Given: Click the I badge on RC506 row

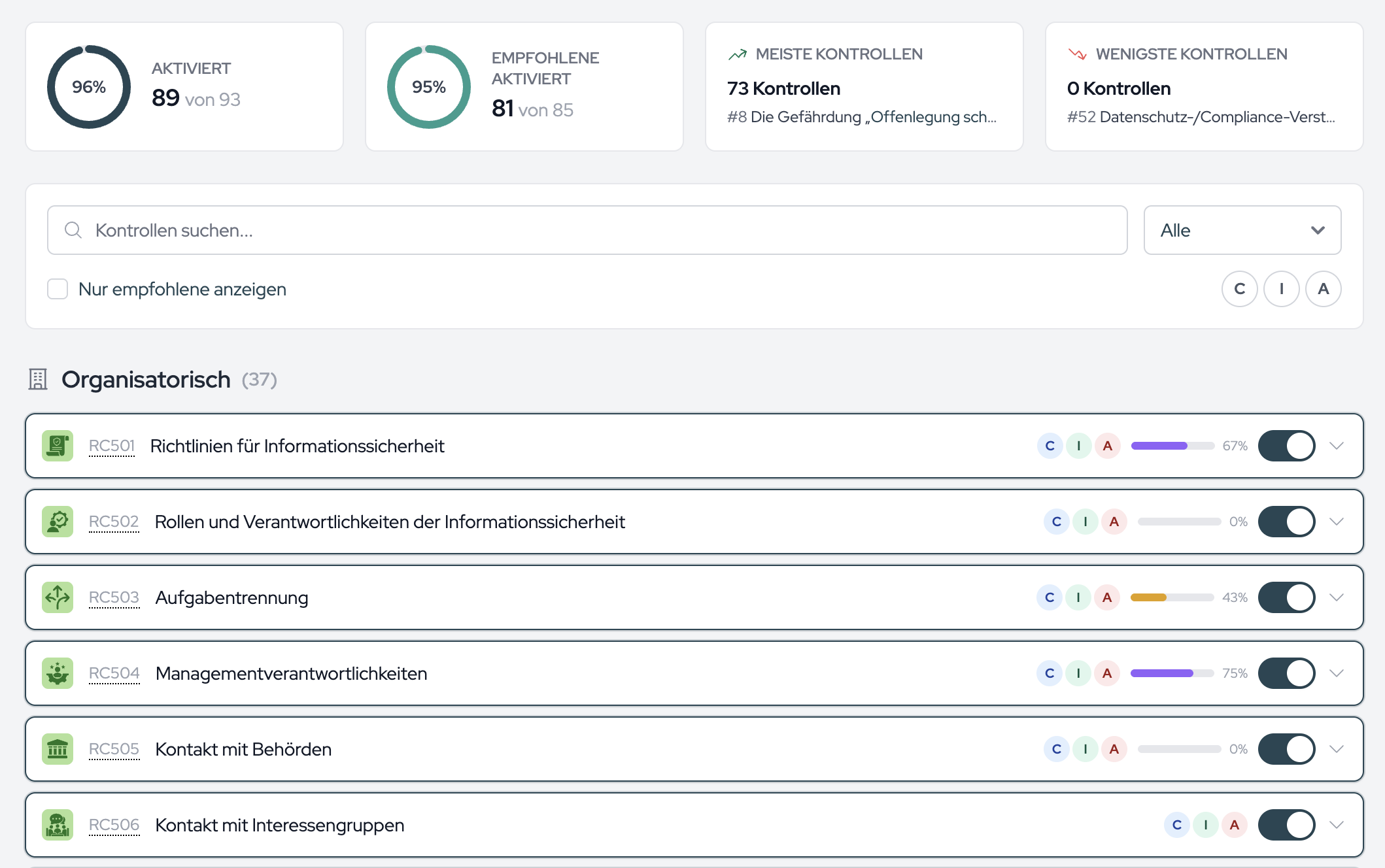Looking at the screenshot, I should tap(1206, 825).
